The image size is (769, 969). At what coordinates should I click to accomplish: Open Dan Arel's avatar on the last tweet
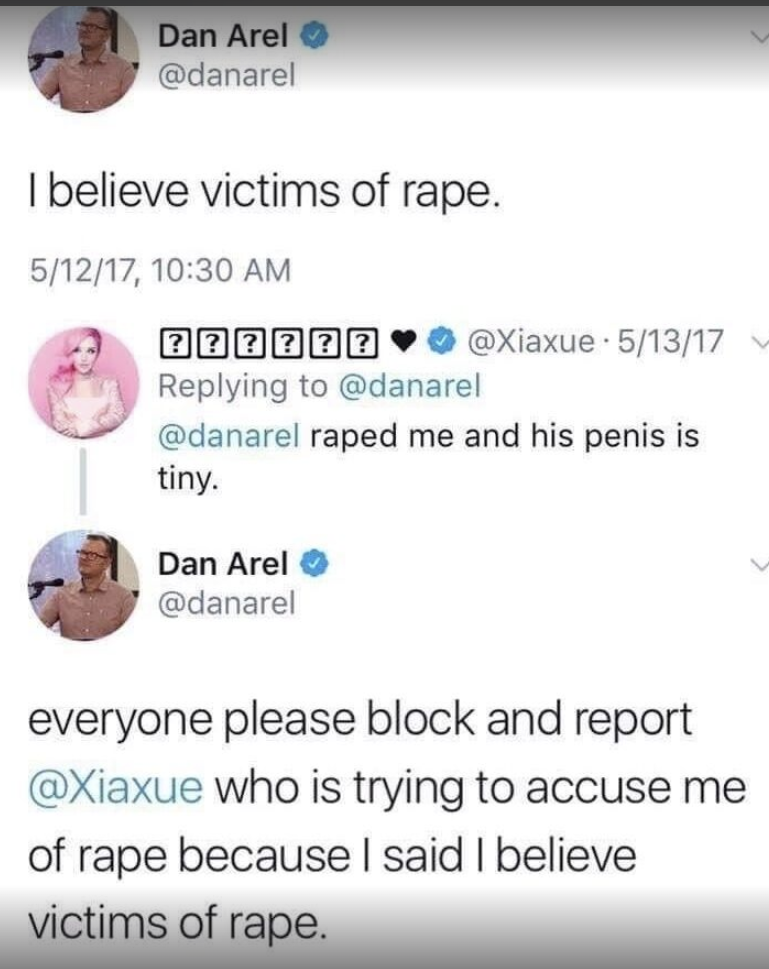tap(83, 585)
